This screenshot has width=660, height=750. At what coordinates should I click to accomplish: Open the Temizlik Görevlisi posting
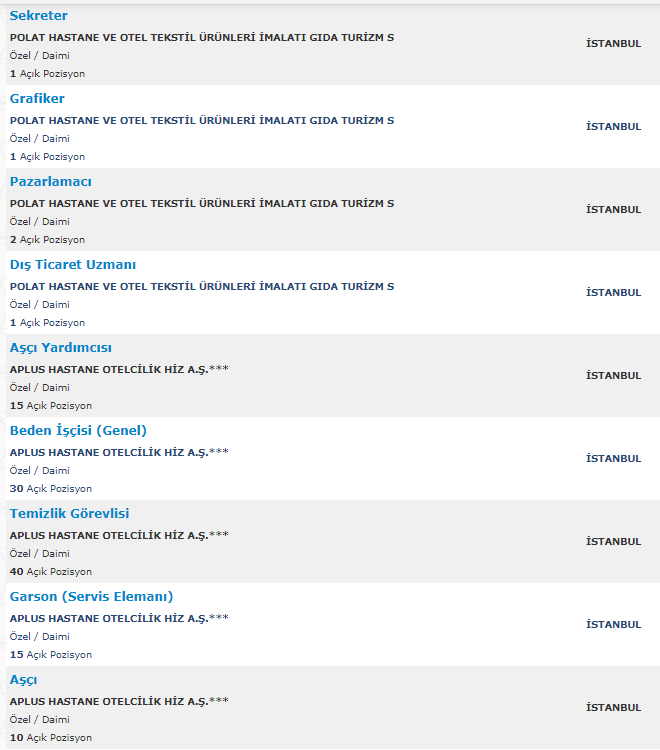tap(69, 514)
